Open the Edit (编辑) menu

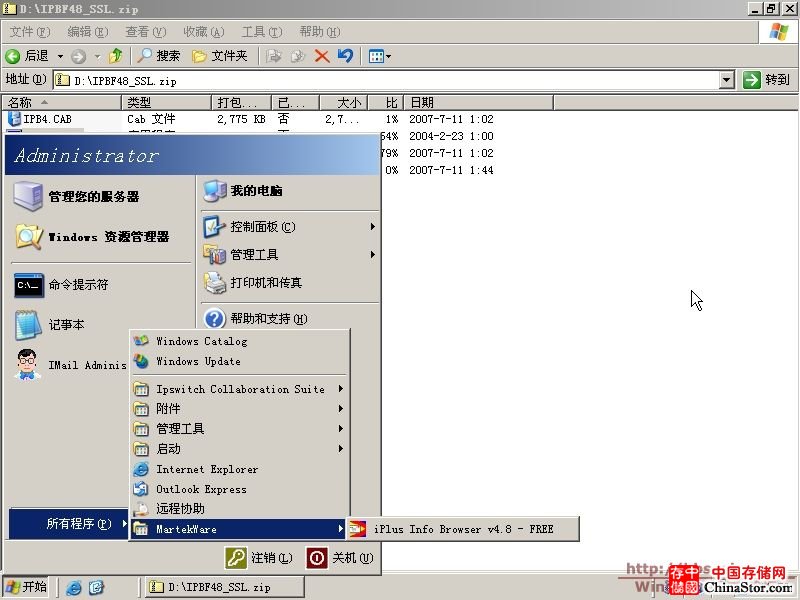pyautogui.click(x=88, y=32)
